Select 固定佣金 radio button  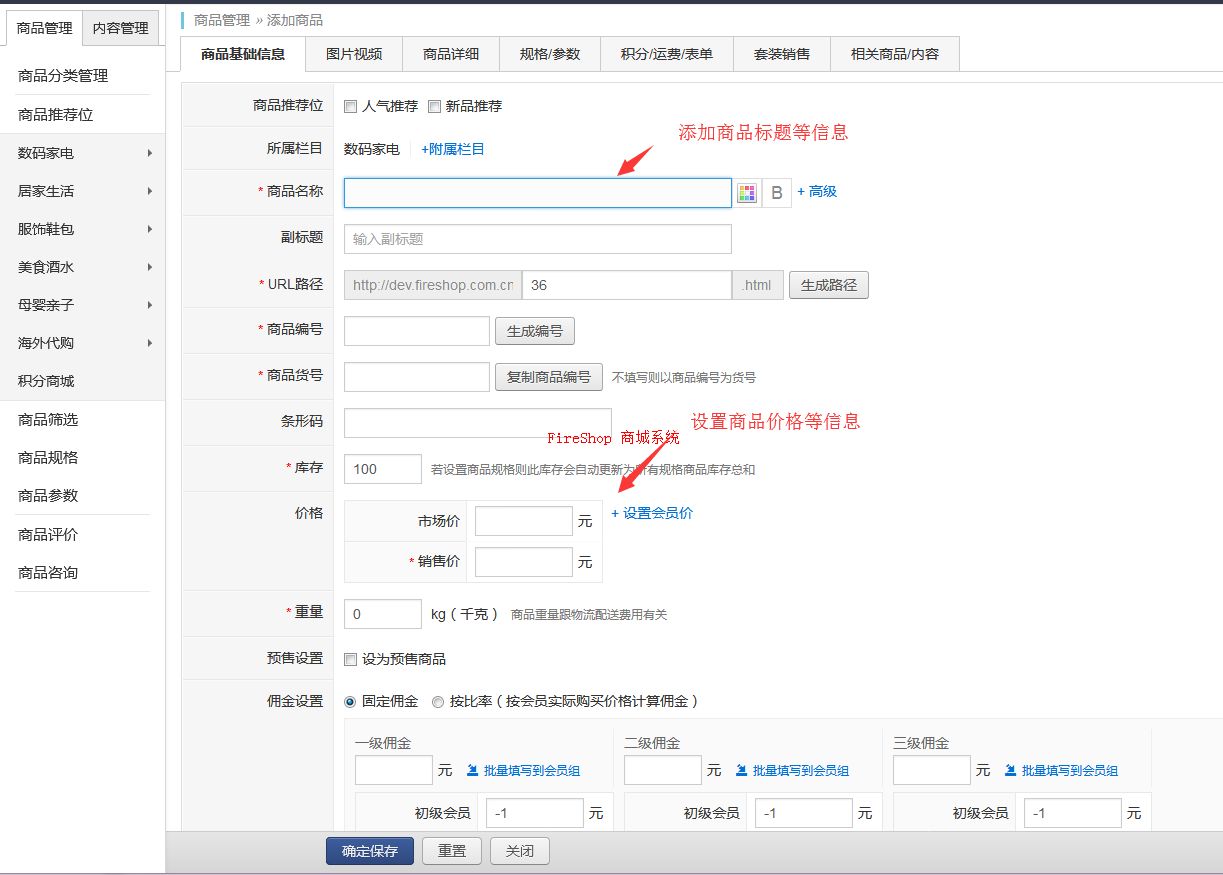[x=350, y=702]
